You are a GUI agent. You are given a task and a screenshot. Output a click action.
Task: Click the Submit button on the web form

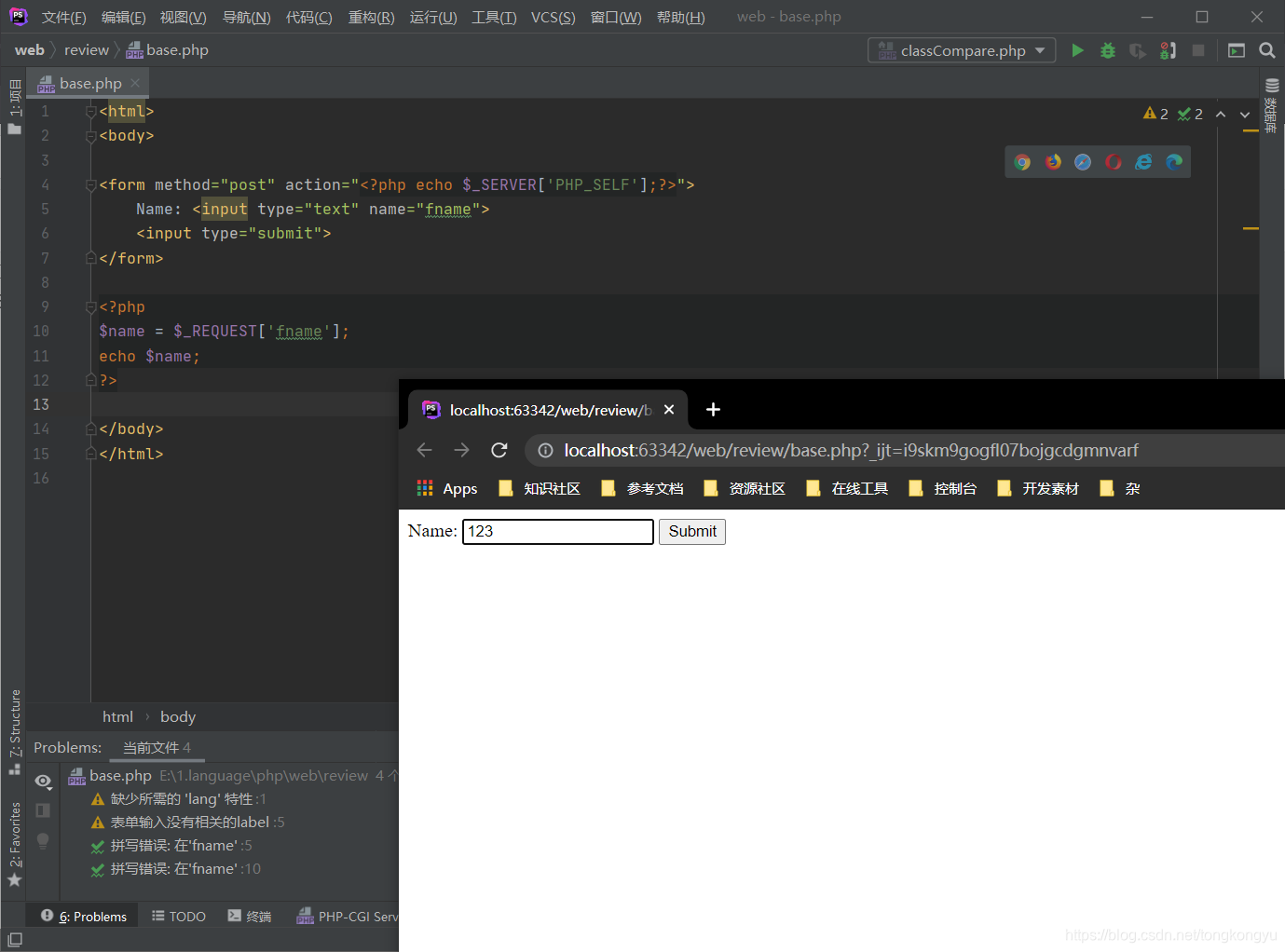(x=692, y=531)
